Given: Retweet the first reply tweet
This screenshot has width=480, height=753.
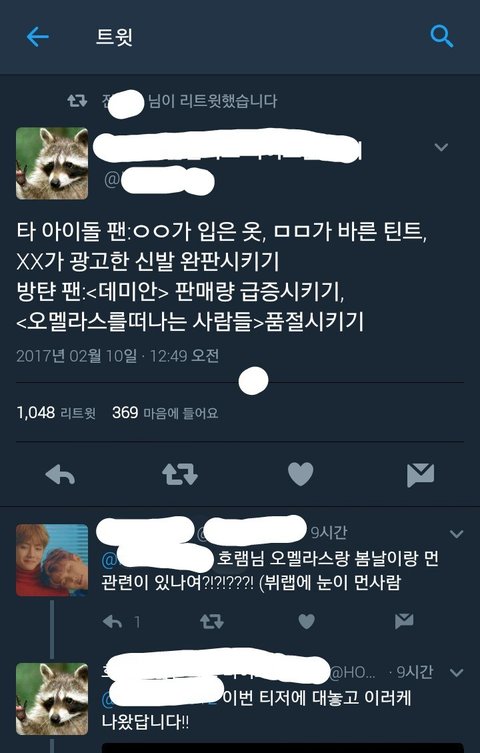Looking at the screenshot, I should pyautogui.click(x=212, y=621).
